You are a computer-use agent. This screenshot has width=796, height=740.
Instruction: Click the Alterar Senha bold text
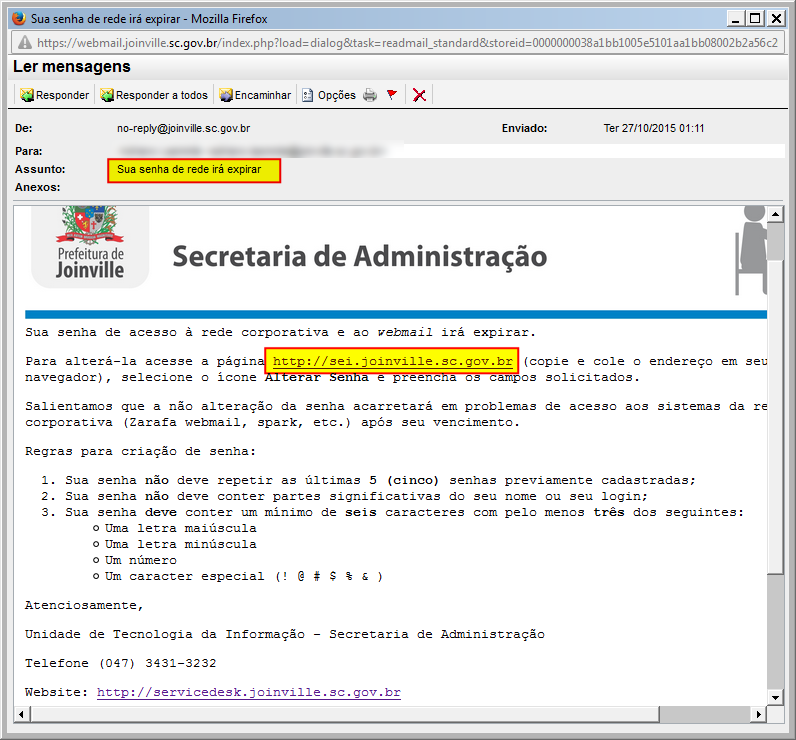pos(317,378)
